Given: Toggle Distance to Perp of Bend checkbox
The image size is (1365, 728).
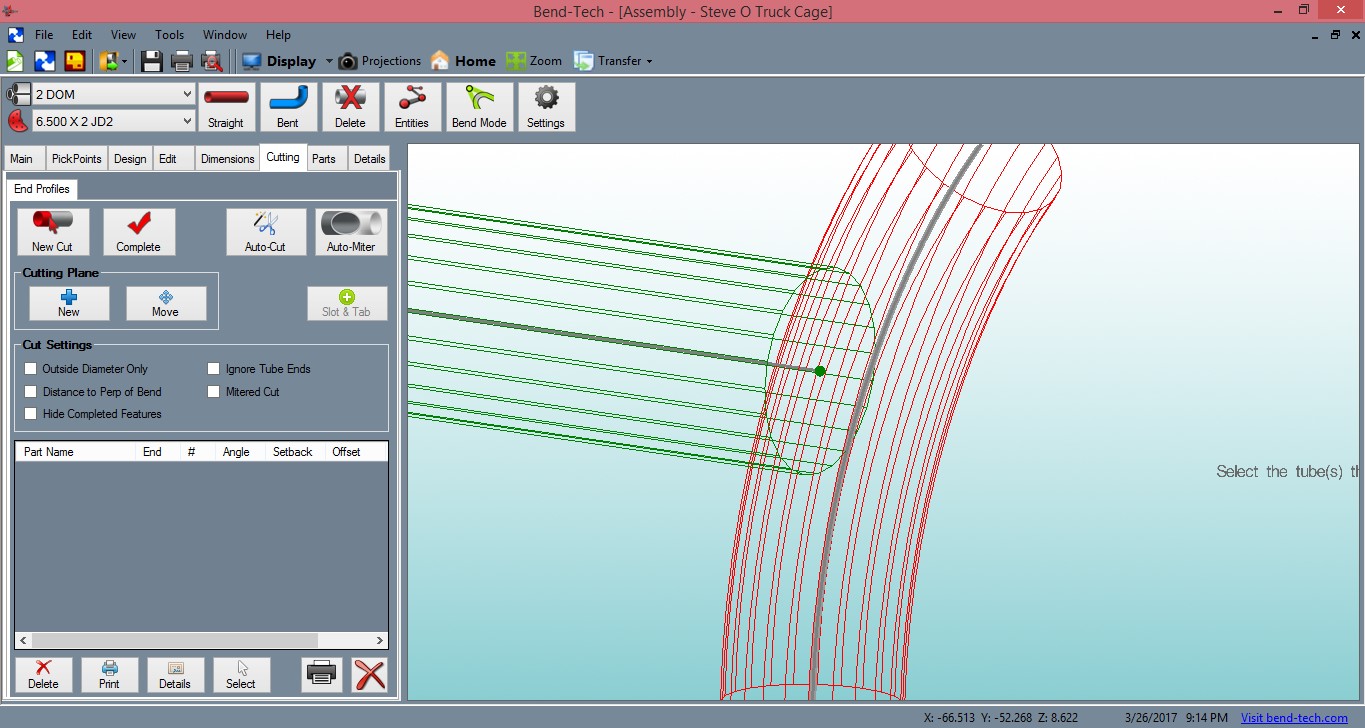Looking at the screenshot, I should click(31, 392).
